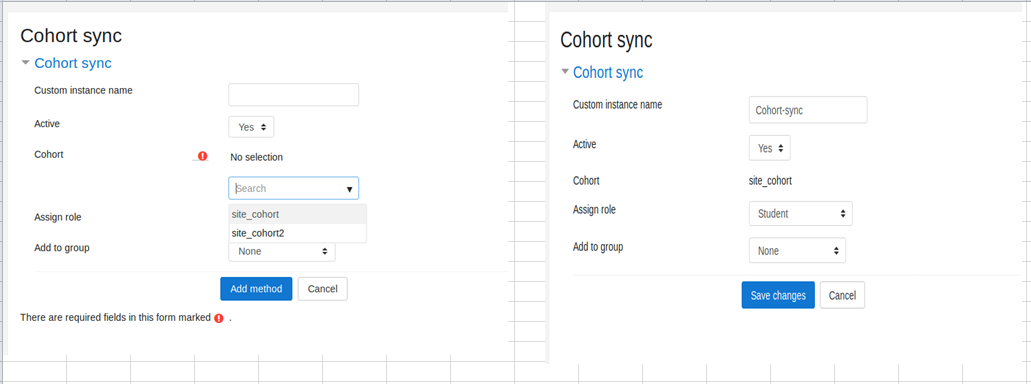Click the Save changes button
The image size is (1031, 384).
pyautogui.click(x=778, y=295)
